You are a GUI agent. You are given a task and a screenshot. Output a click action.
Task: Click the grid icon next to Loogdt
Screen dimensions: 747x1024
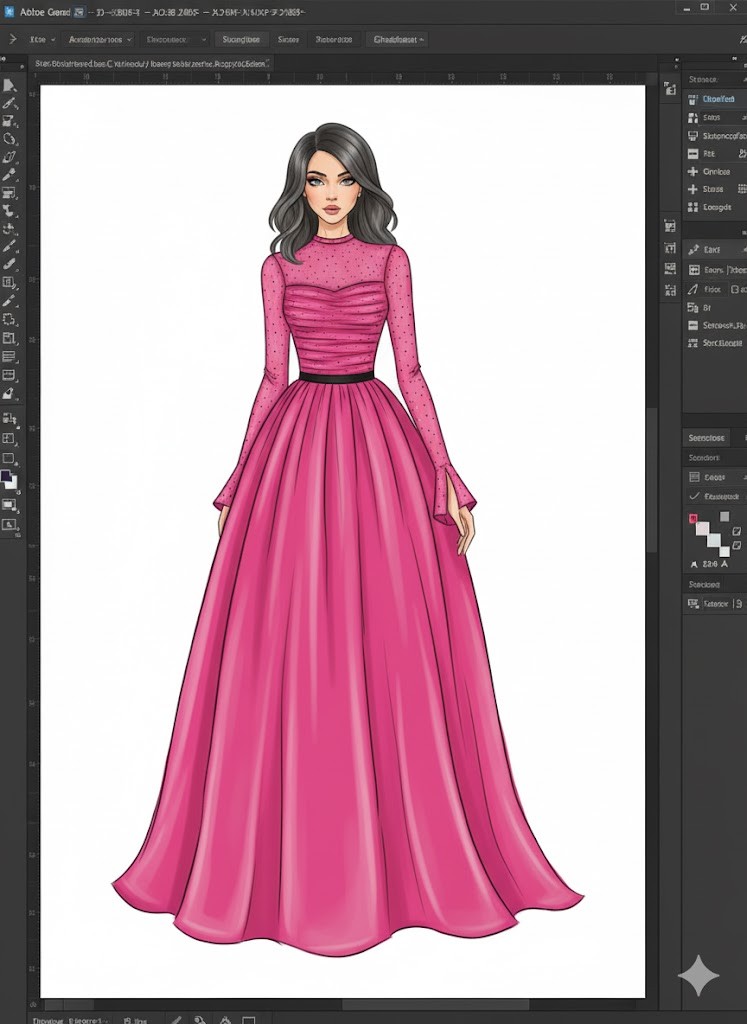click(x=693, y=207)
